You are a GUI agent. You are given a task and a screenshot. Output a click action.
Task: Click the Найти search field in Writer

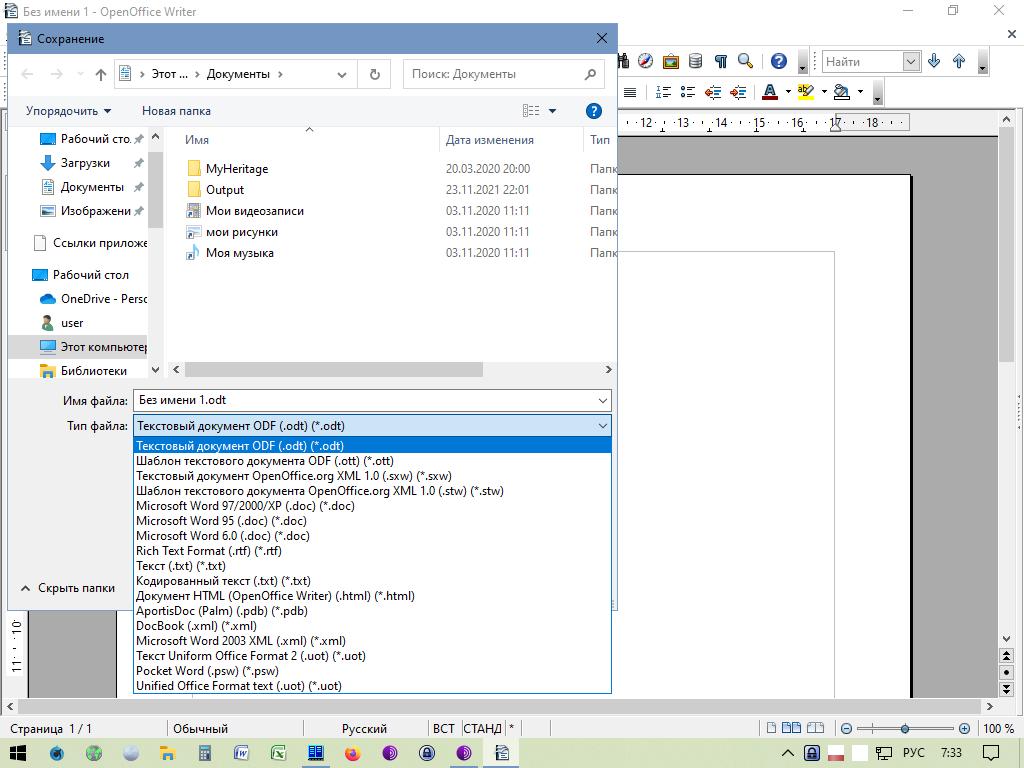coord(862,62)
